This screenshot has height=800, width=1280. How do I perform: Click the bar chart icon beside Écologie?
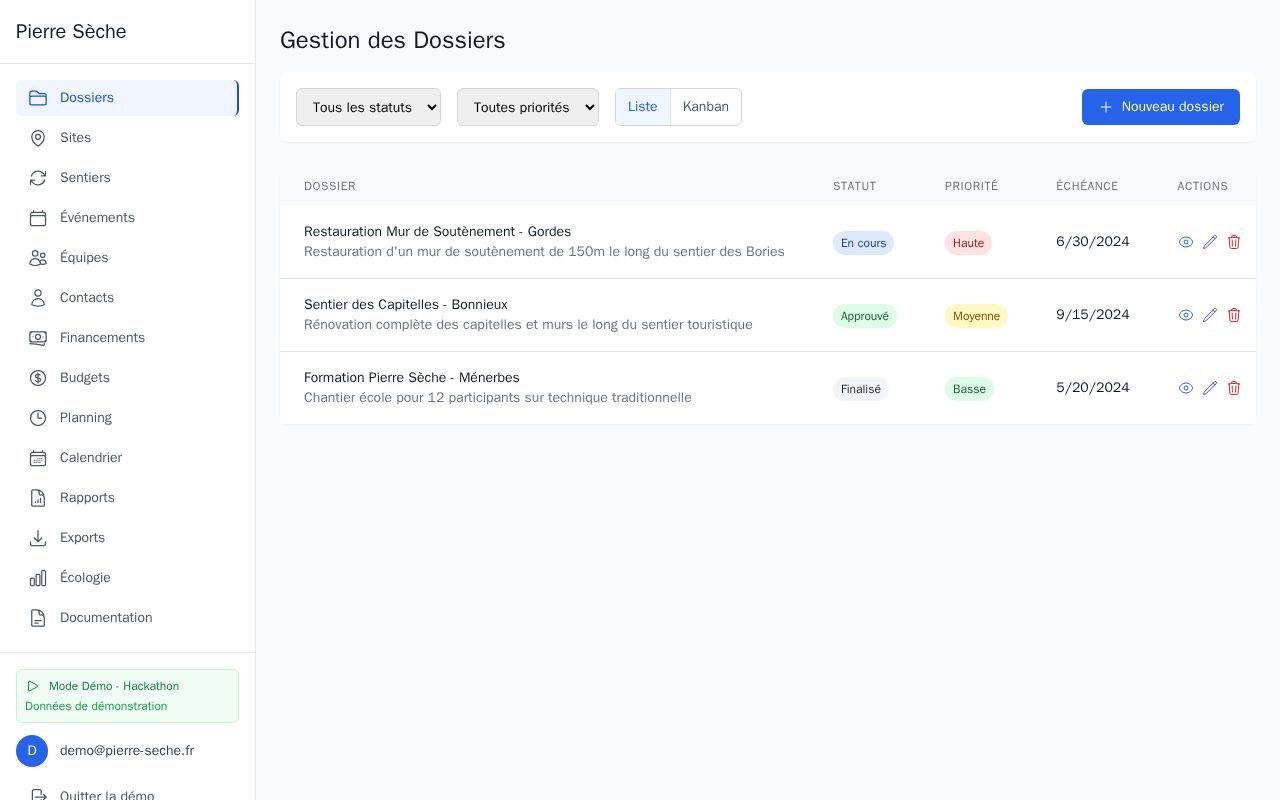(x=38, y=578)
